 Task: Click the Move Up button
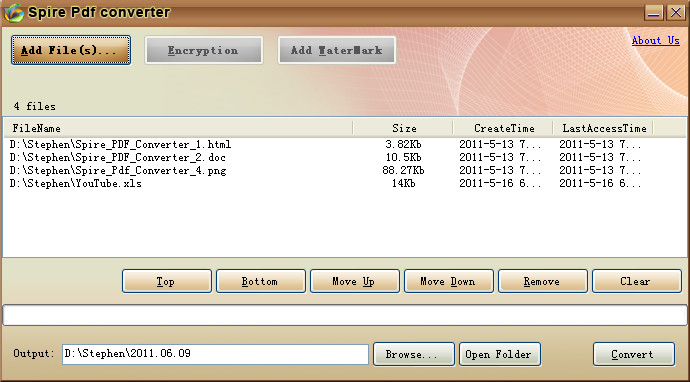pos(355,281)
